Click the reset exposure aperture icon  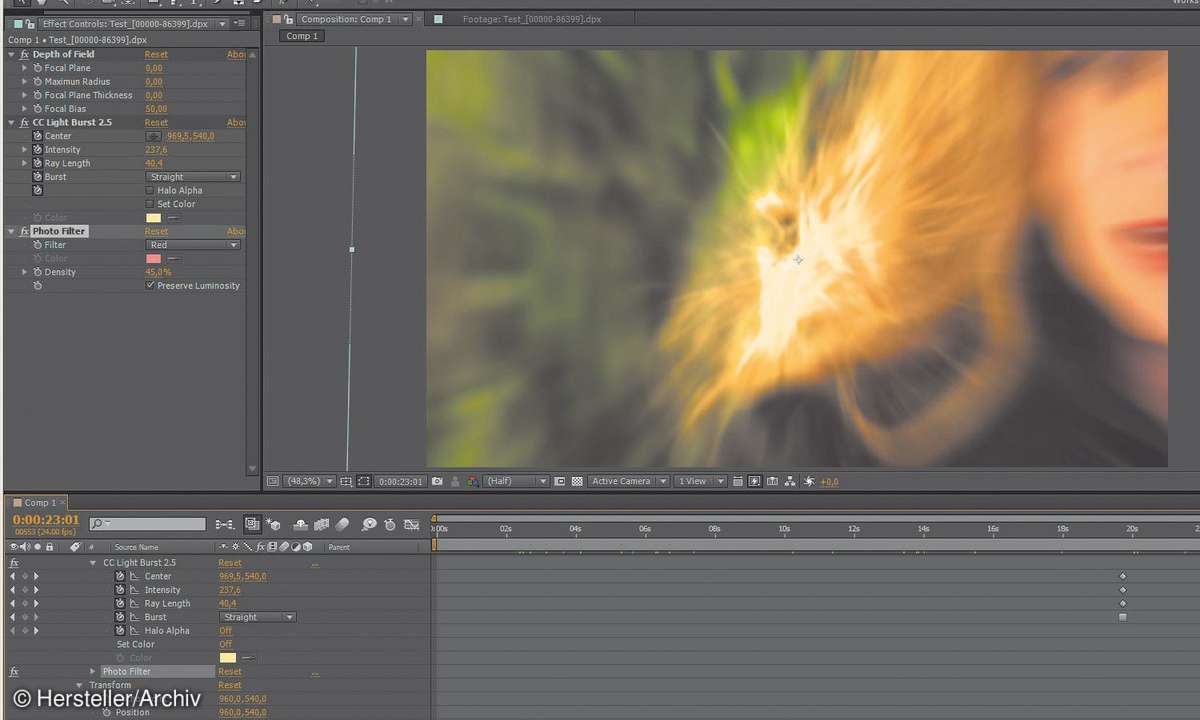click(x=809, y=481)
